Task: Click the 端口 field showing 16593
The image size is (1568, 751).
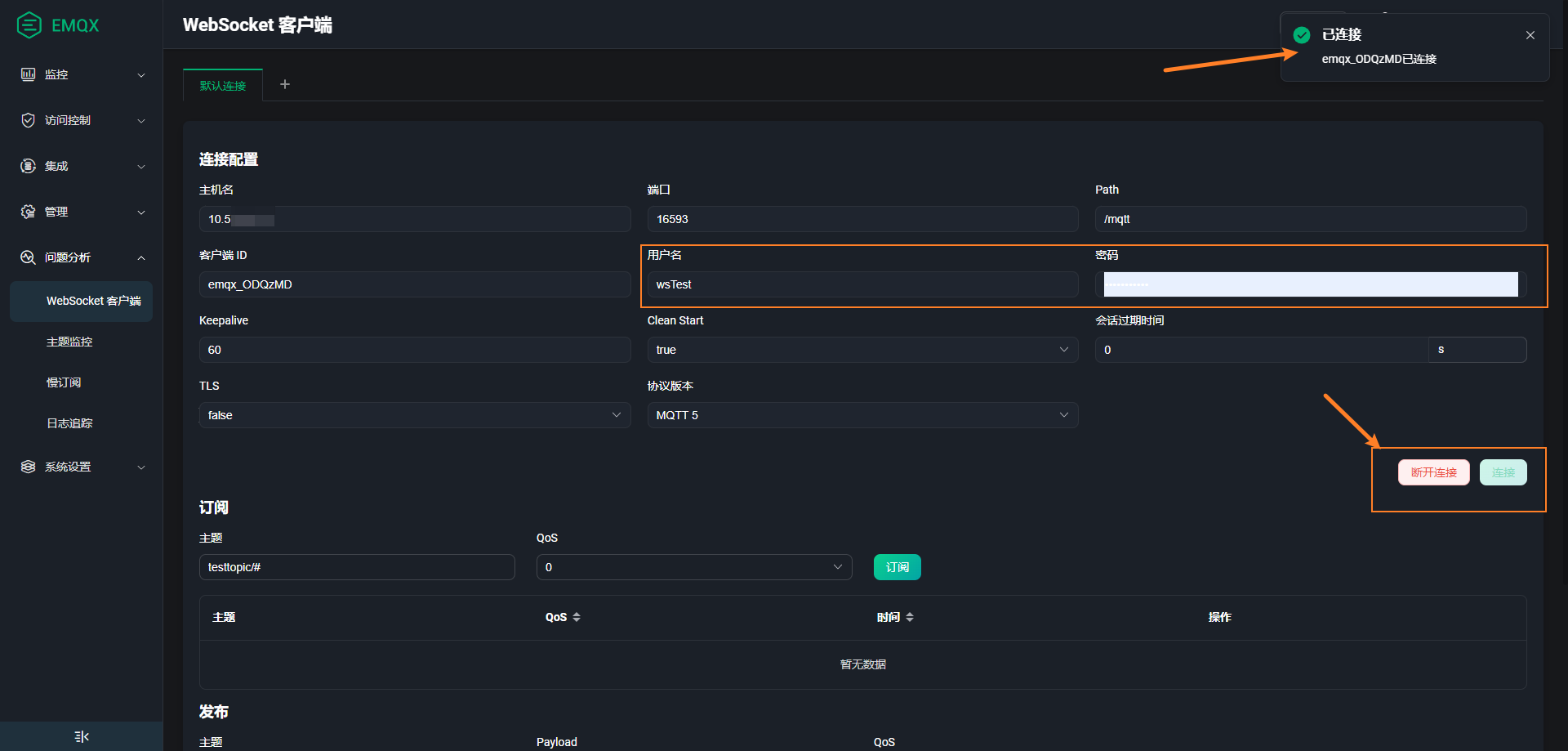Action: tap(862, 219)
